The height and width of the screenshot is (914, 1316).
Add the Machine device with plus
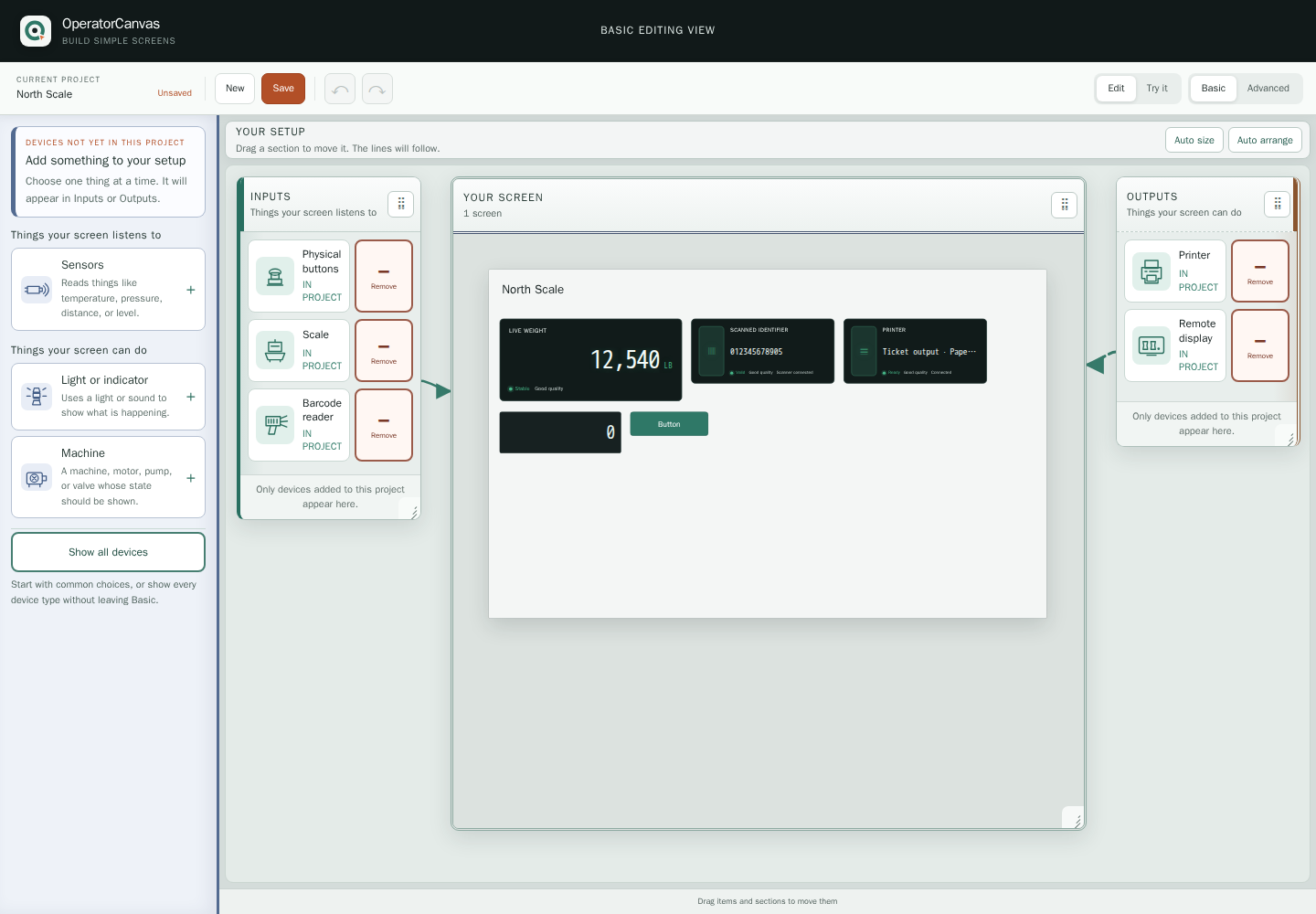[190, 478]
